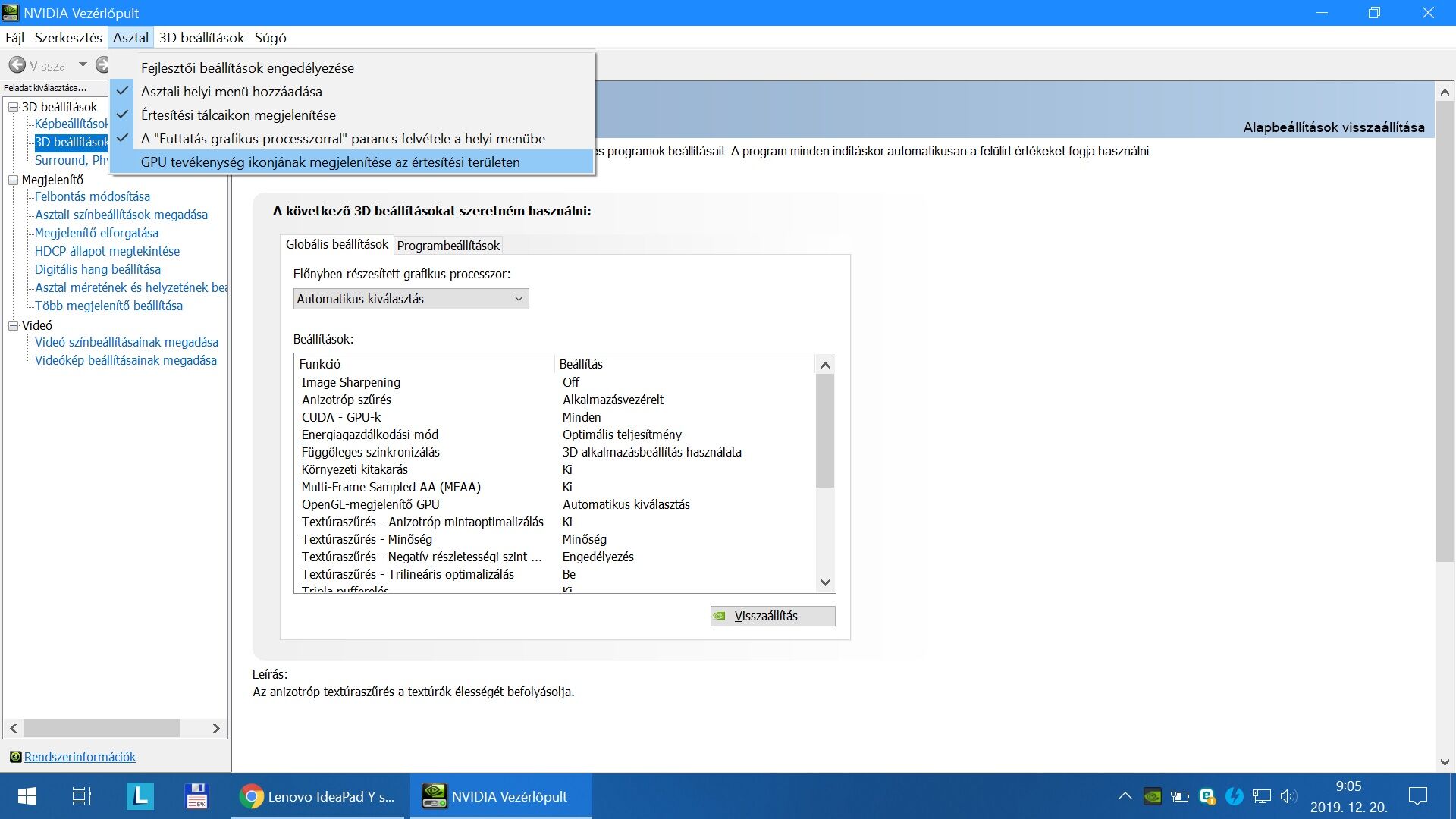Select the Energiagazdálkodási mód row
The image size is (1456, 819).
(x=554, y=435)
